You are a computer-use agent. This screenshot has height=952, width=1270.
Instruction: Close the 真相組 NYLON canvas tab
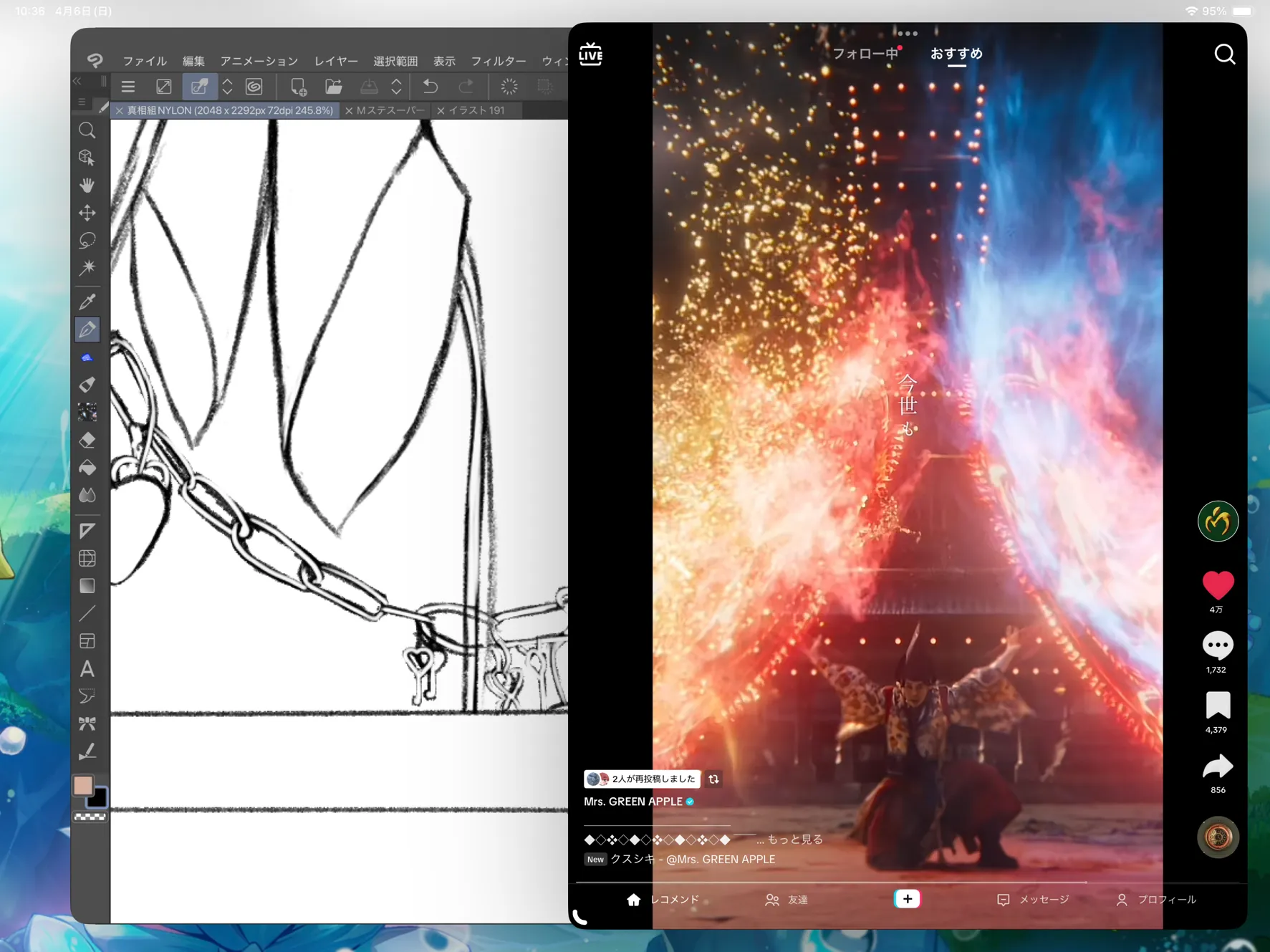pos(120,110)
